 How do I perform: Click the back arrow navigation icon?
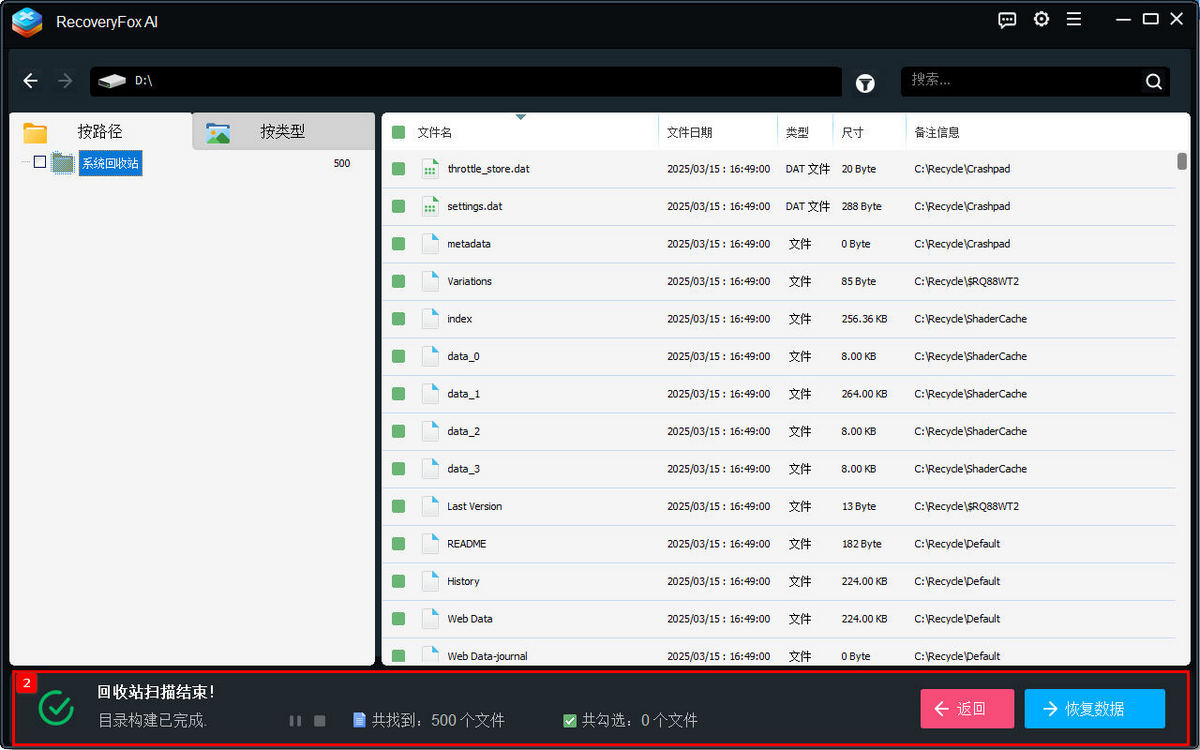[x=31, y=81]
